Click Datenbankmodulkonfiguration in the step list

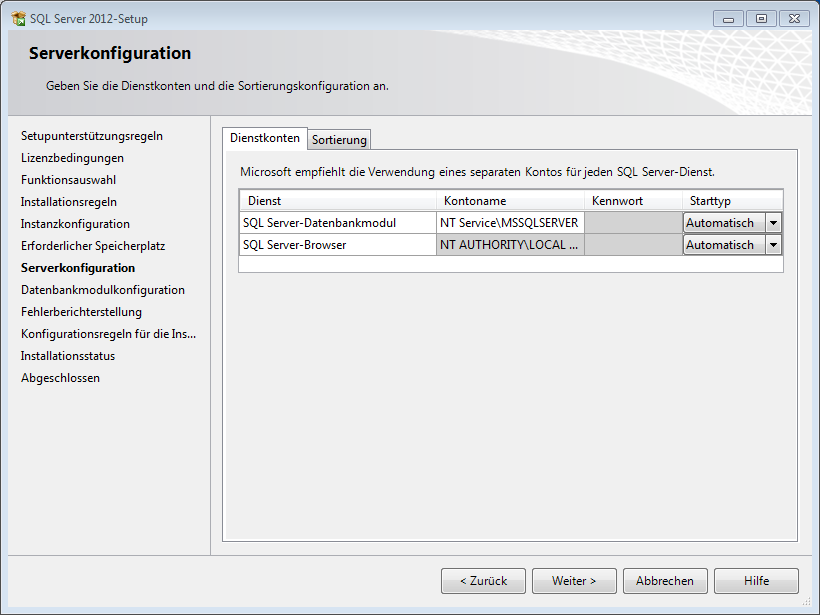102,290
